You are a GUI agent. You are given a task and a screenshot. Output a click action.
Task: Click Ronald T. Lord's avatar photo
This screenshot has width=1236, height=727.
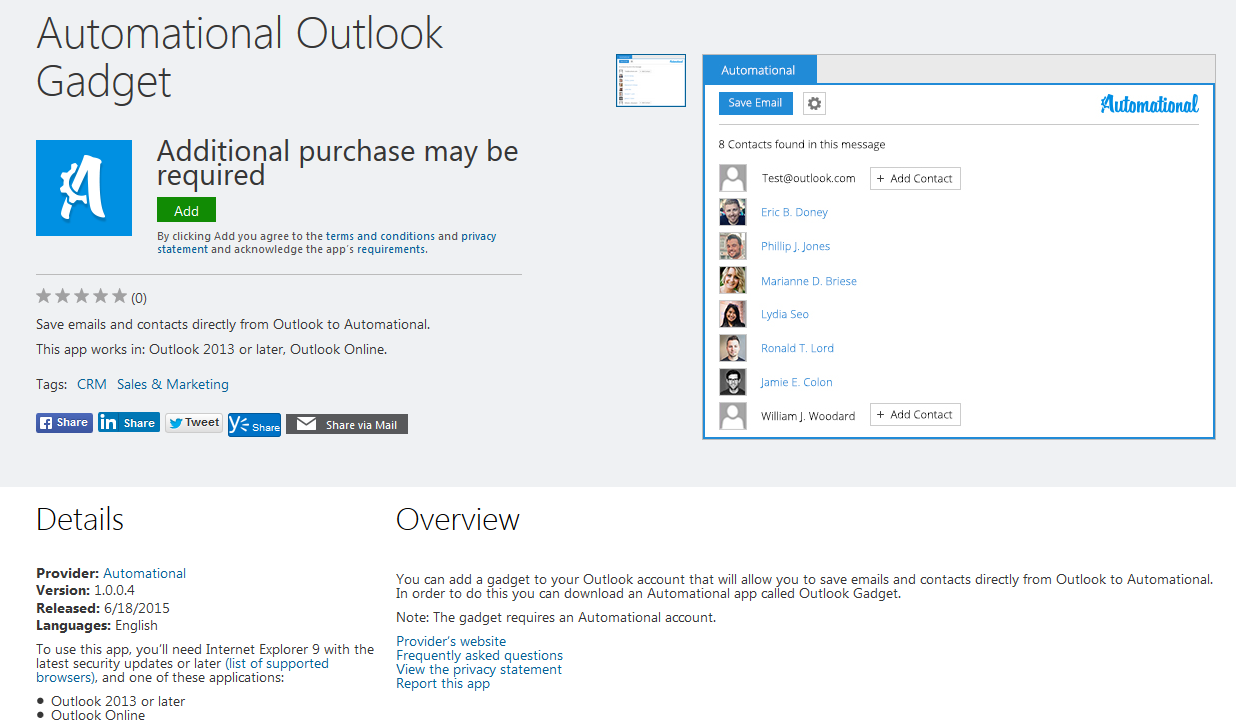[x=733, y=348]
